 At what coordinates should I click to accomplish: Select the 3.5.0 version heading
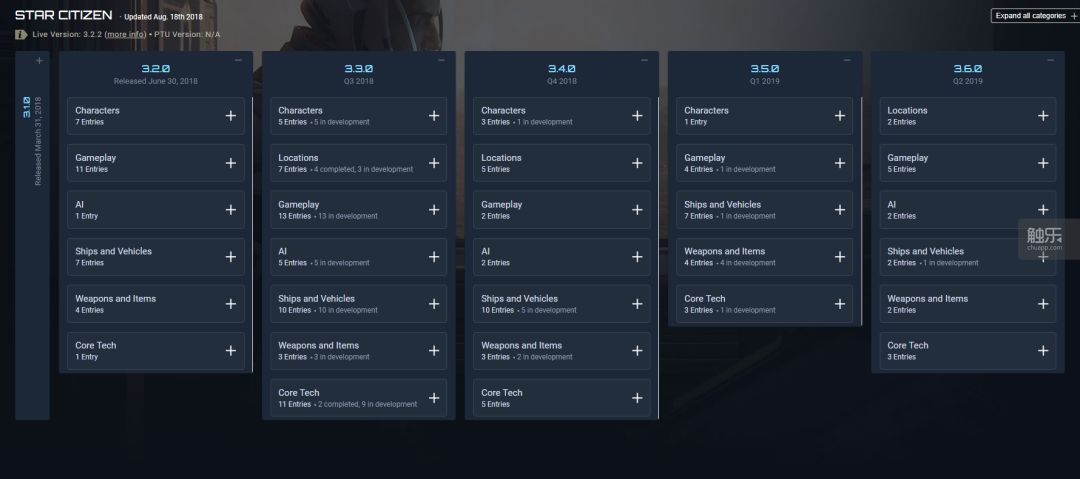click(x=765, y=68)
